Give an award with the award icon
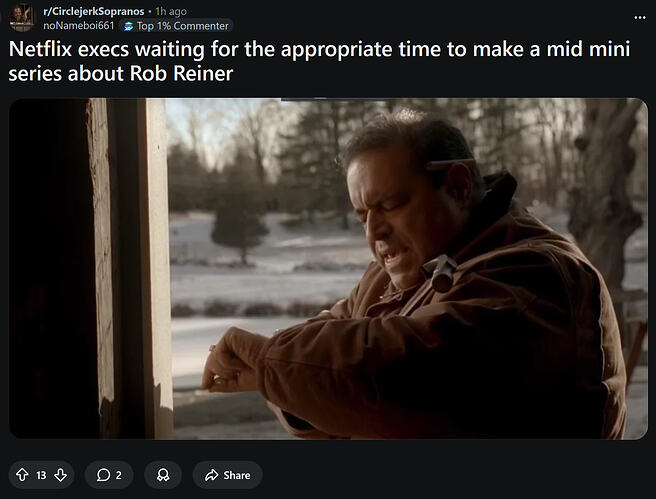656x499 pixels. pyautogui.click(x=163, y=475)
